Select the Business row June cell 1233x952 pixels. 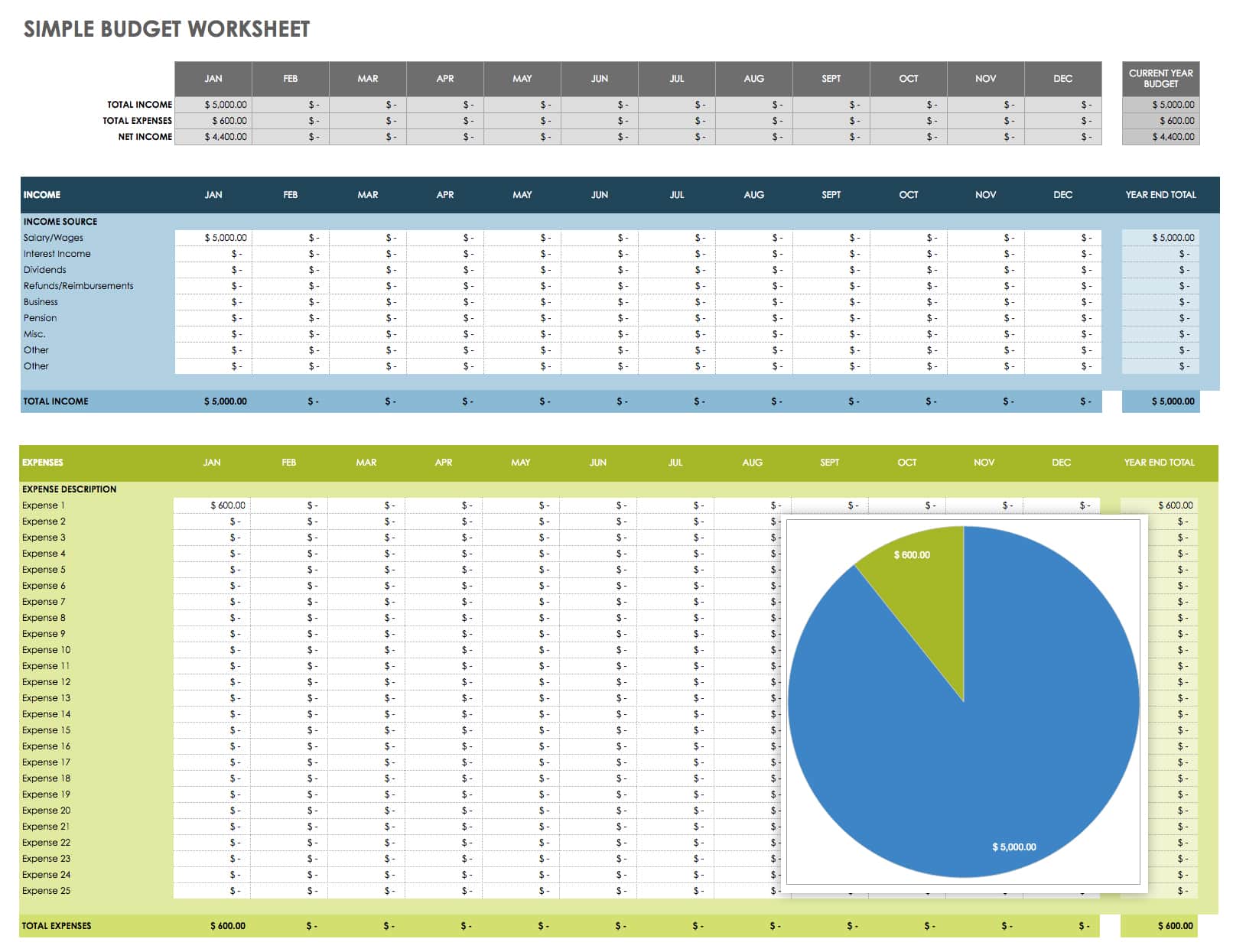(x=600, y=302)
